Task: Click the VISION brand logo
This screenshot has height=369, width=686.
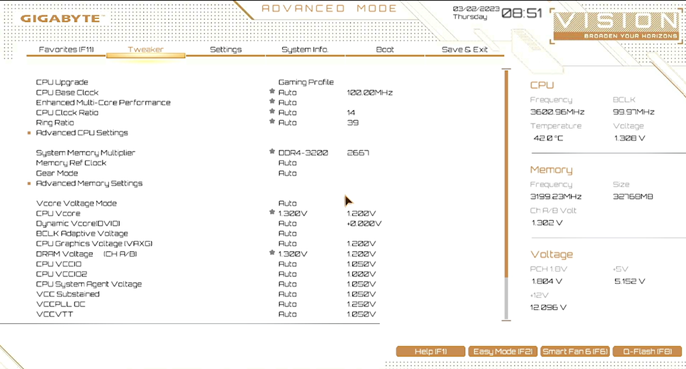Action: click(x=618, y=26)
